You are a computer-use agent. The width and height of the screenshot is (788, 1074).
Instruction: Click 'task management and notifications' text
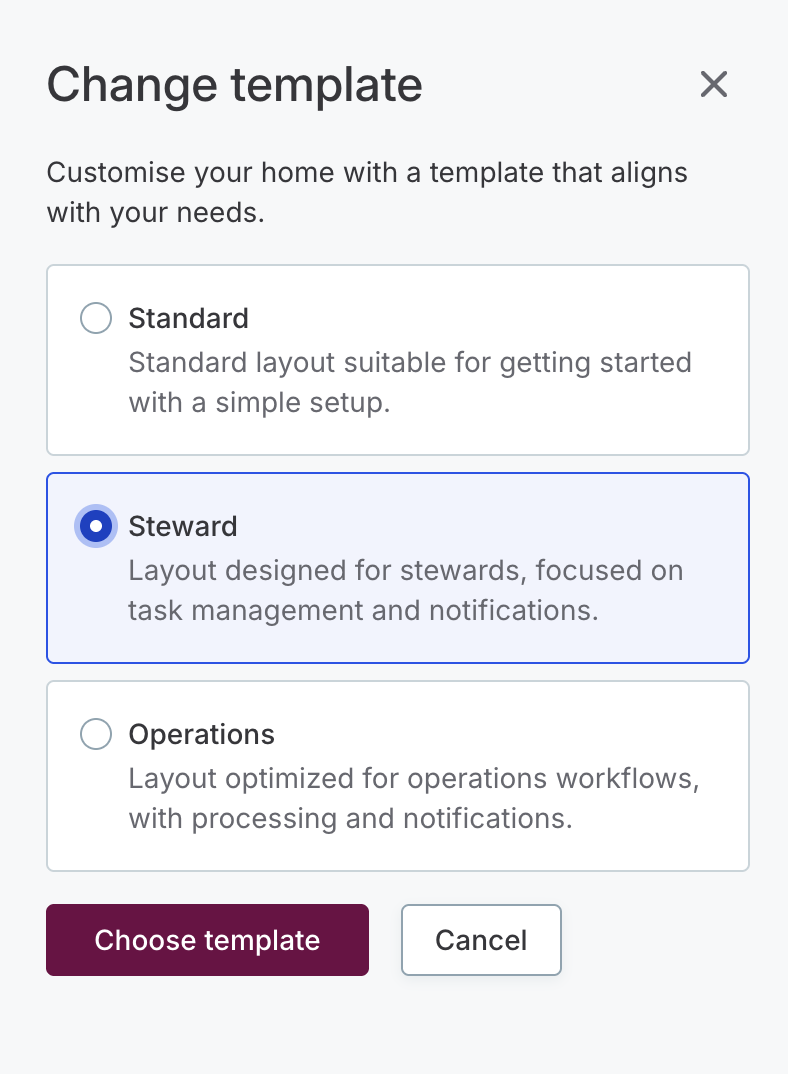363,611
